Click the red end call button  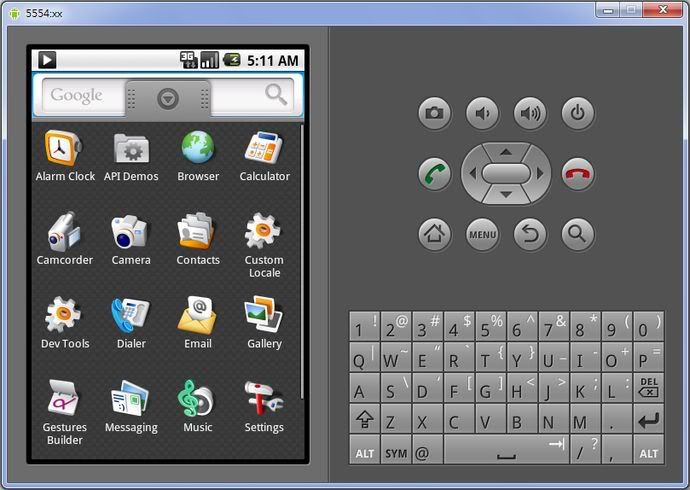pos(578,174)
